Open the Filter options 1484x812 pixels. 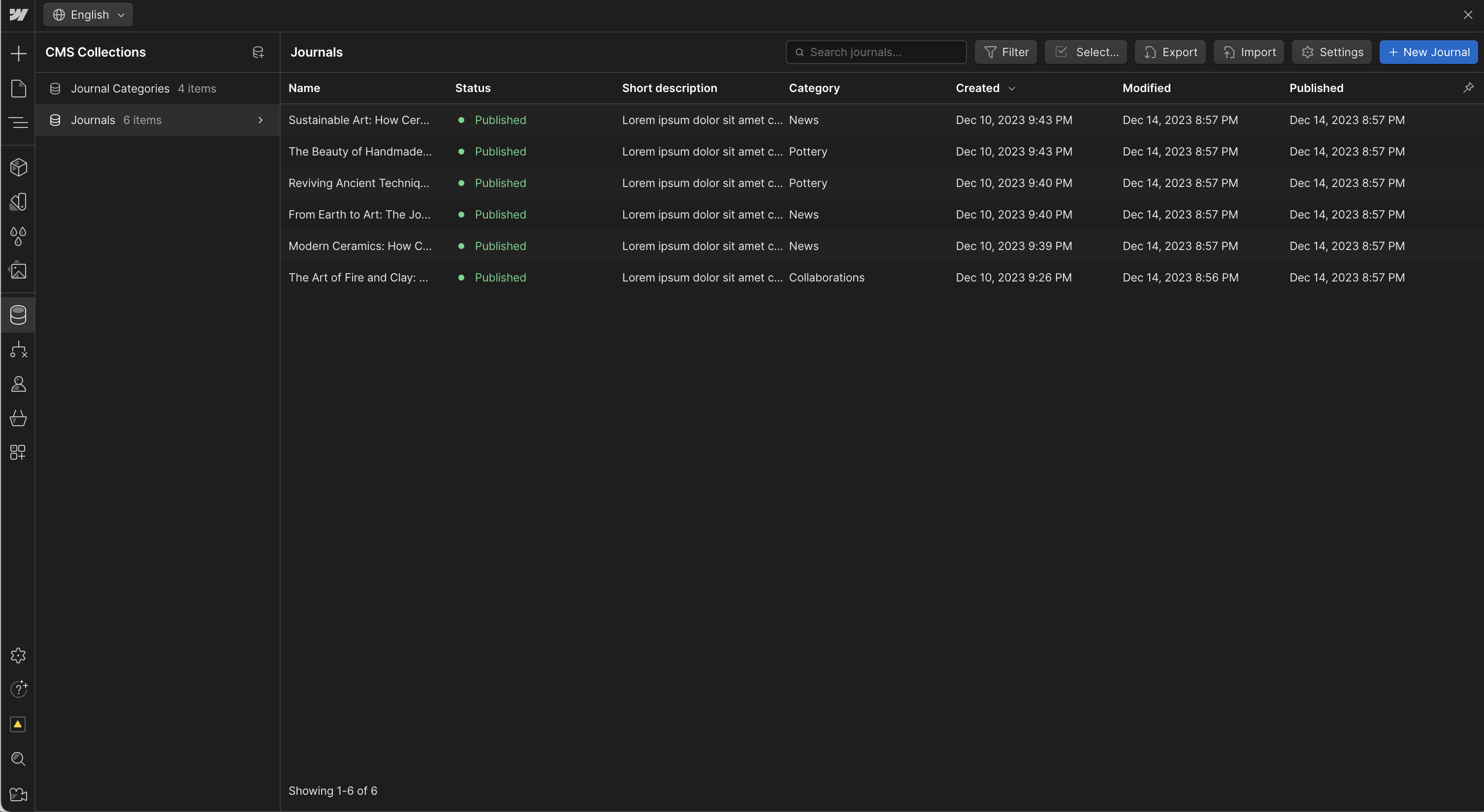1005,52
